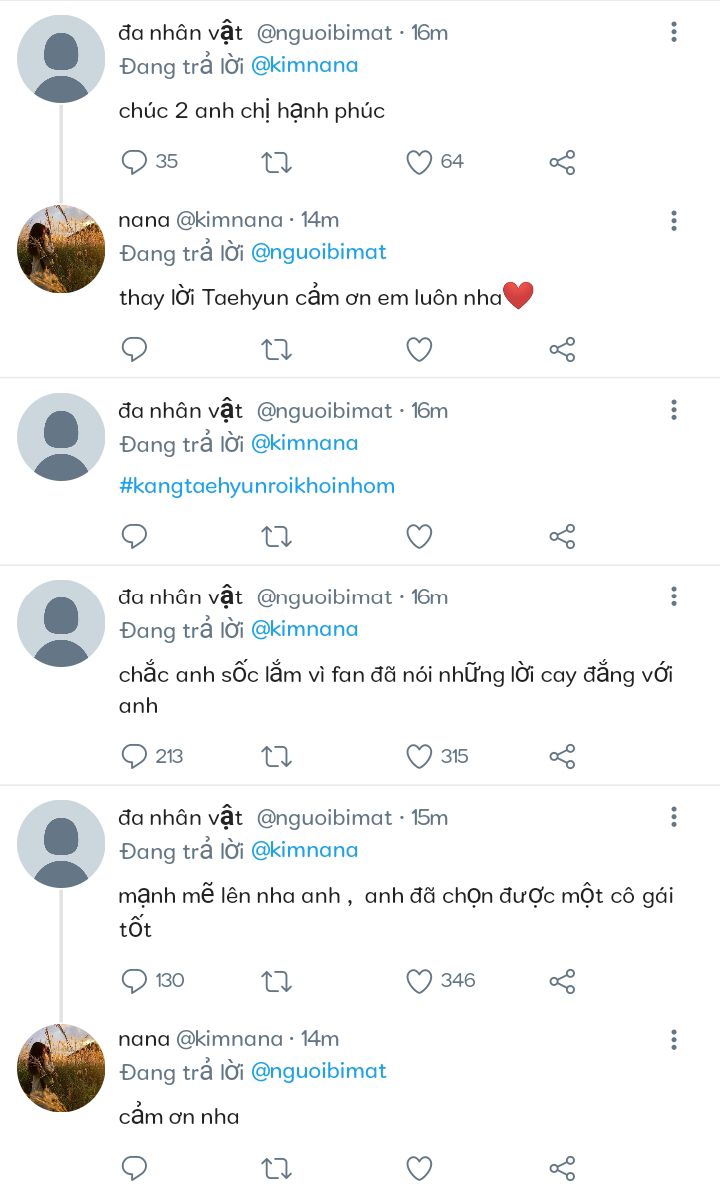Viewport: 720px width, 1190px height.
Task: Like the tweet showing 64 likes
Action: pyautogui.click(x=419, y=162)
